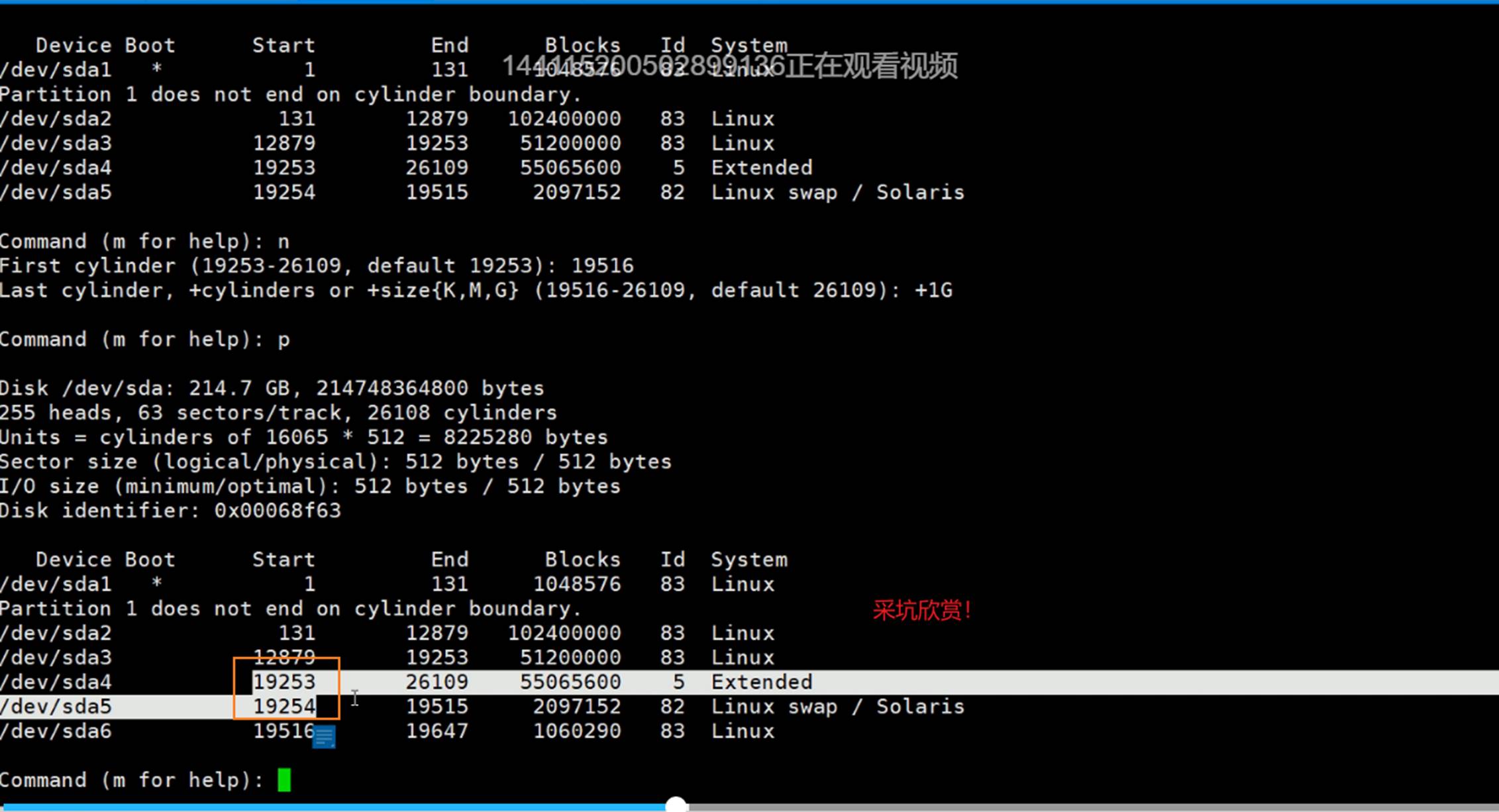Click the 19516 First cylinder input value

click(602, 266)
